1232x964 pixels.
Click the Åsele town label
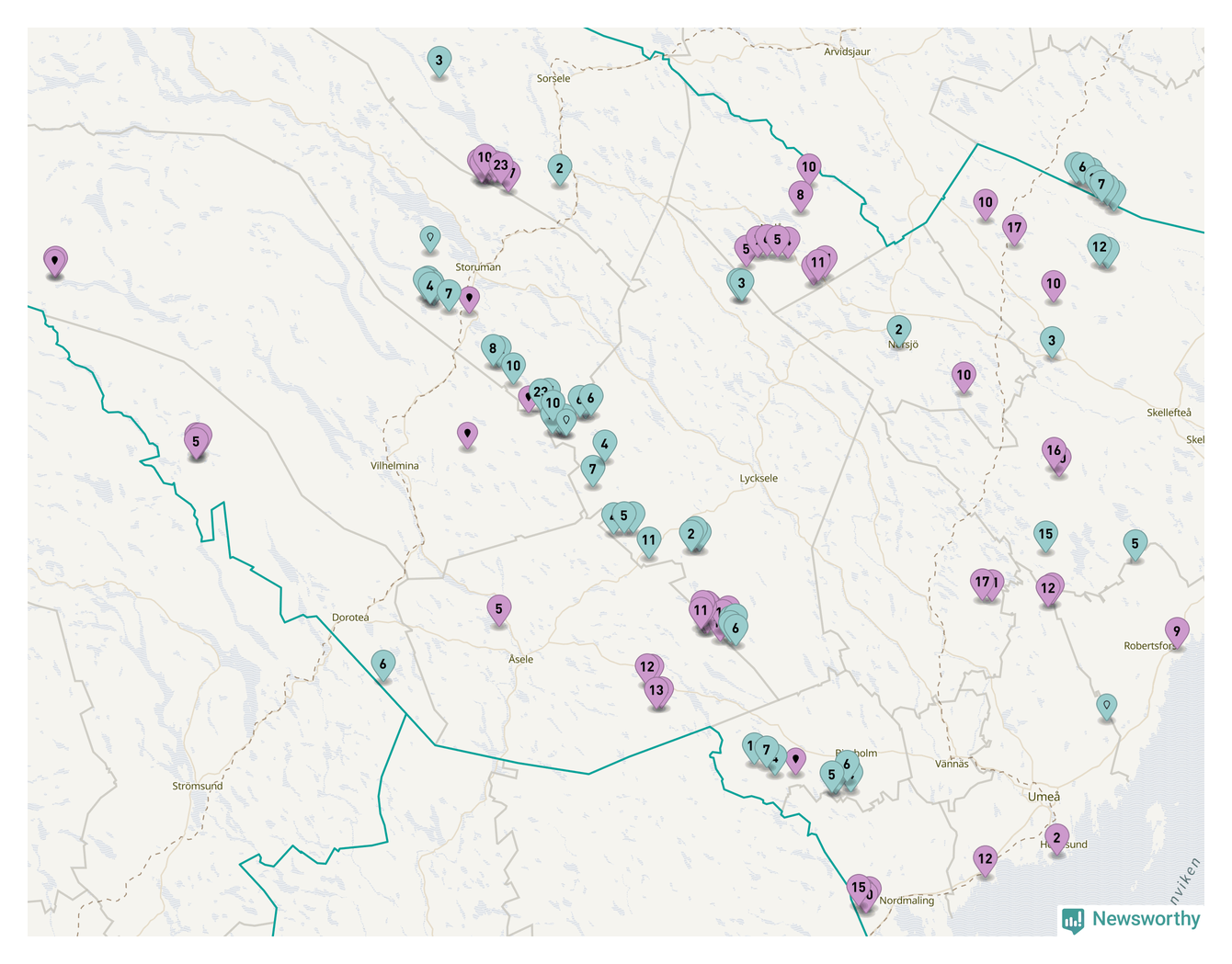tap(520, 659)
